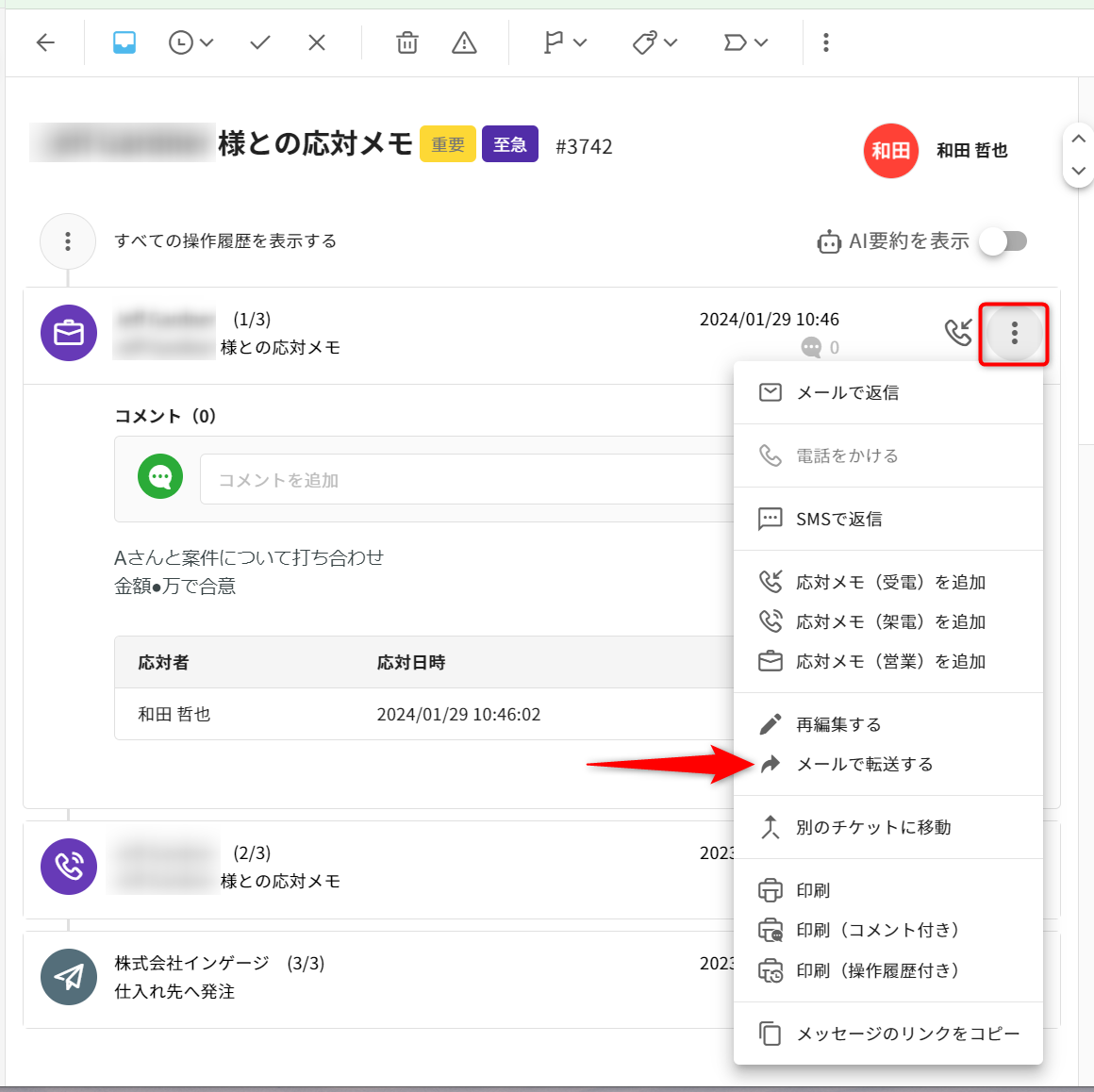Toggle the AI要約を表示 switch

pyautogui.click(x=1003, y=241)
